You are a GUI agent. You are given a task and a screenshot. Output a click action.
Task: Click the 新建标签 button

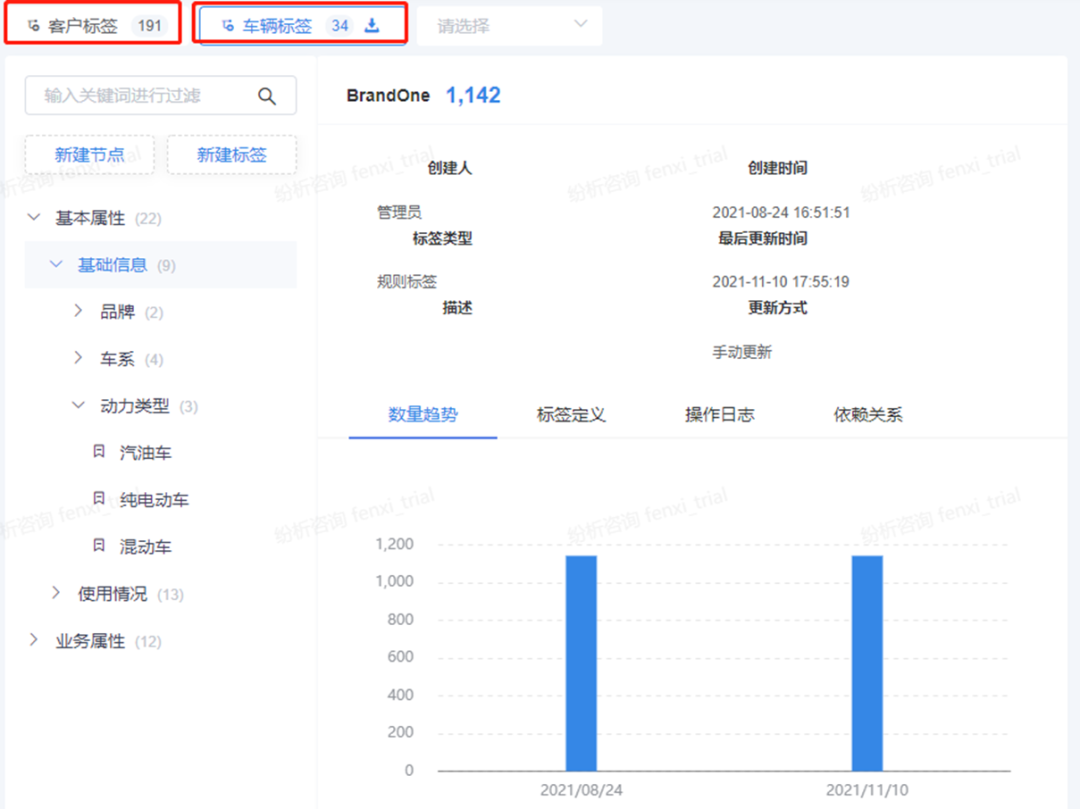[232, 155]
